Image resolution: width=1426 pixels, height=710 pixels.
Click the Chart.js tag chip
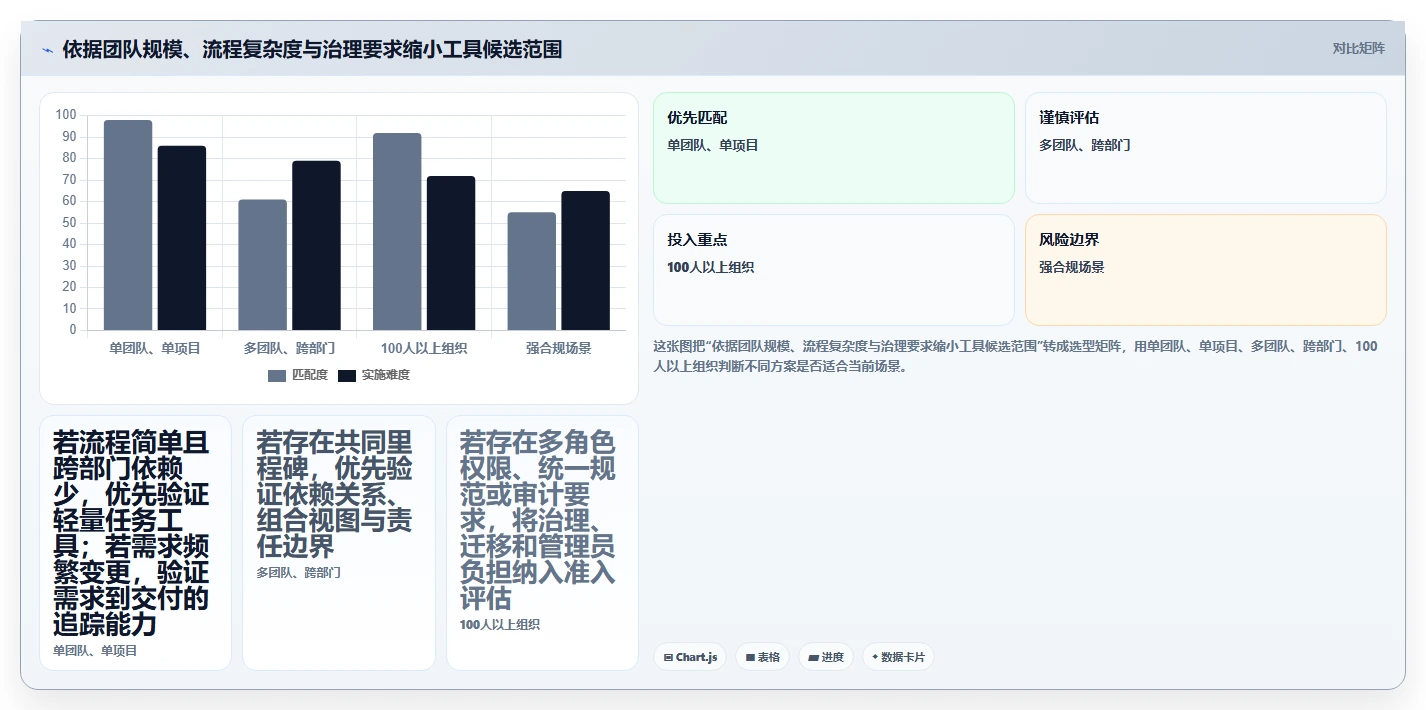pos(690,657)
